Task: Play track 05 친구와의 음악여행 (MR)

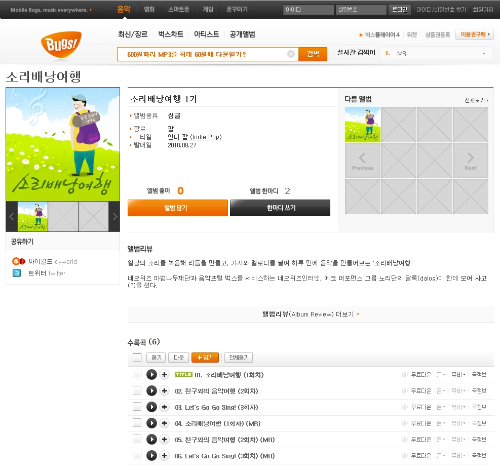Action: pos(152,440)
